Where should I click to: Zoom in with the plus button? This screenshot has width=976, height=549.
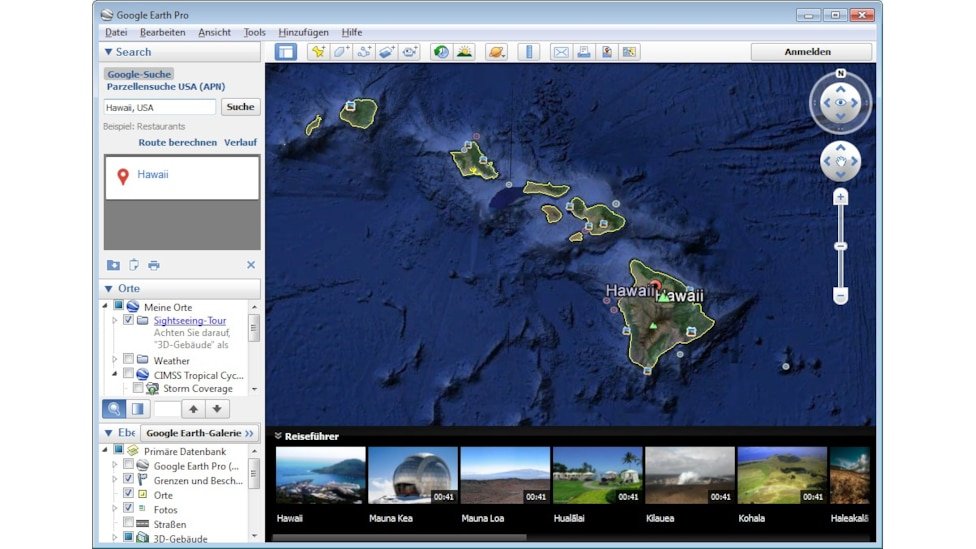(x=840, y=197)
